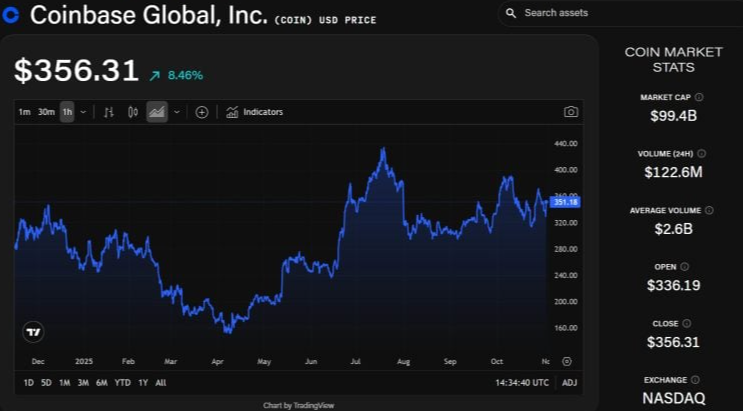This screenshot has width=743, height=411.
Task: Click the Average Volume info icon
Action: tap(709, 211)
